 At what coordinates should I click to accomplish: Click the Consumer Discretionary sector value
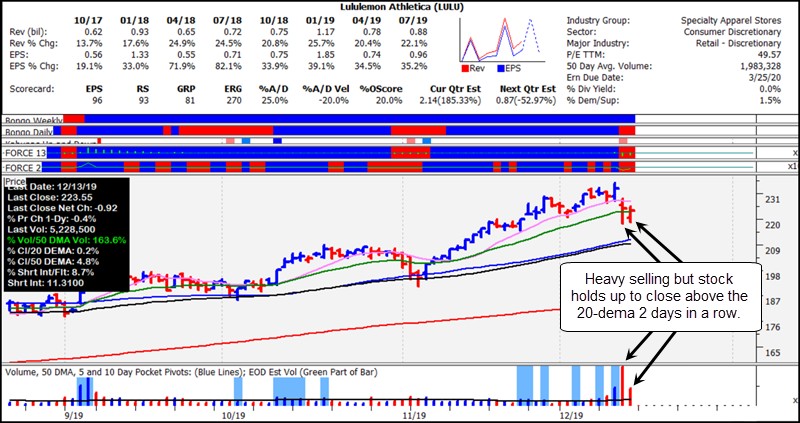pos(732,32)
